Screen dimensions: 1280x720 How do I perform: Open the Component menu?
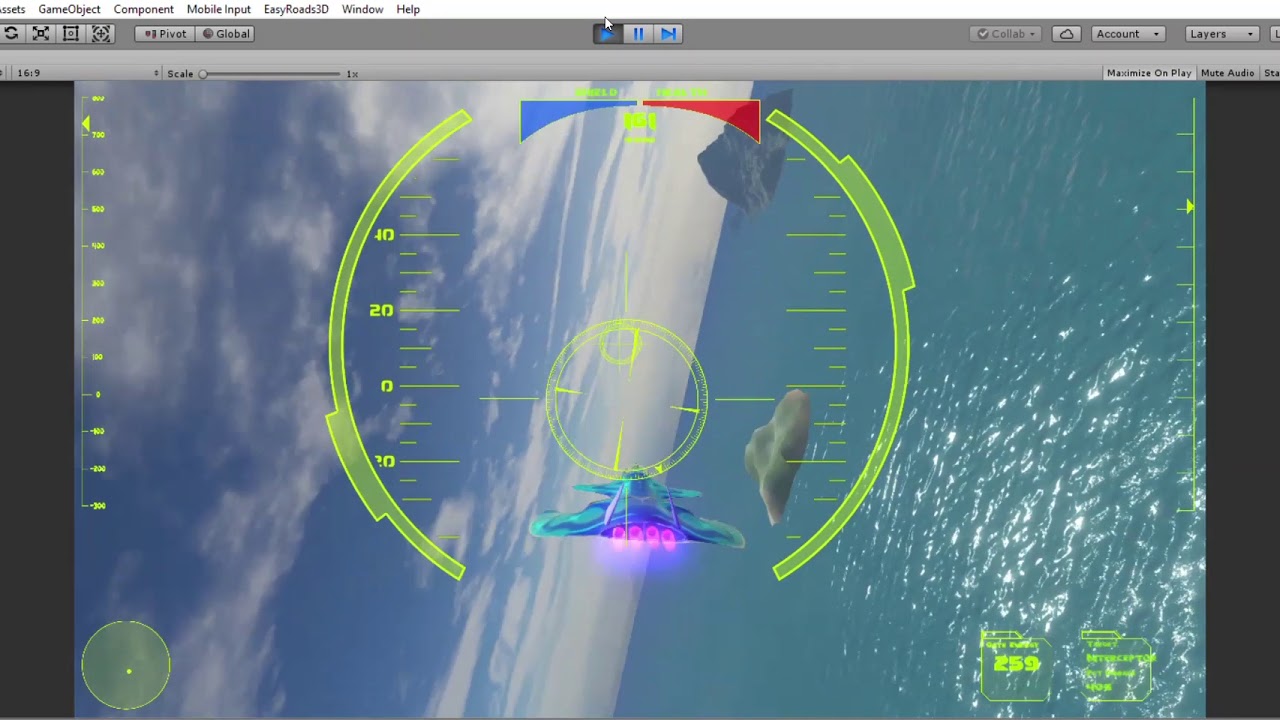point(143,9)
